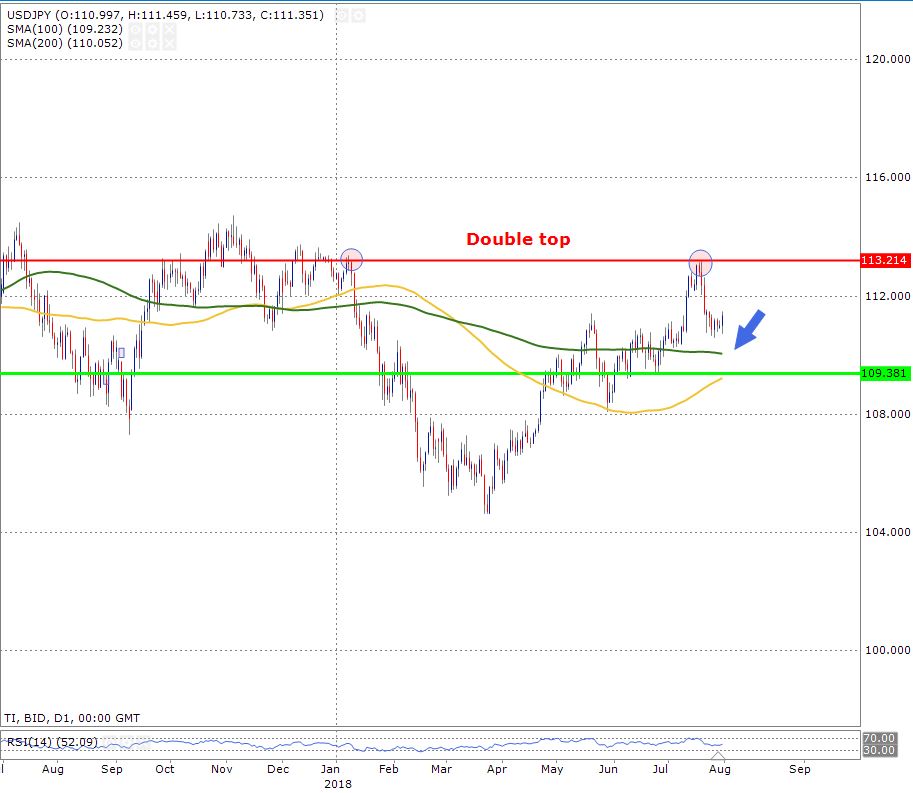Click the Apr label on time axis
Image resolution: width=913 pixels, height=793 pixels.
(x=497, y=769)
